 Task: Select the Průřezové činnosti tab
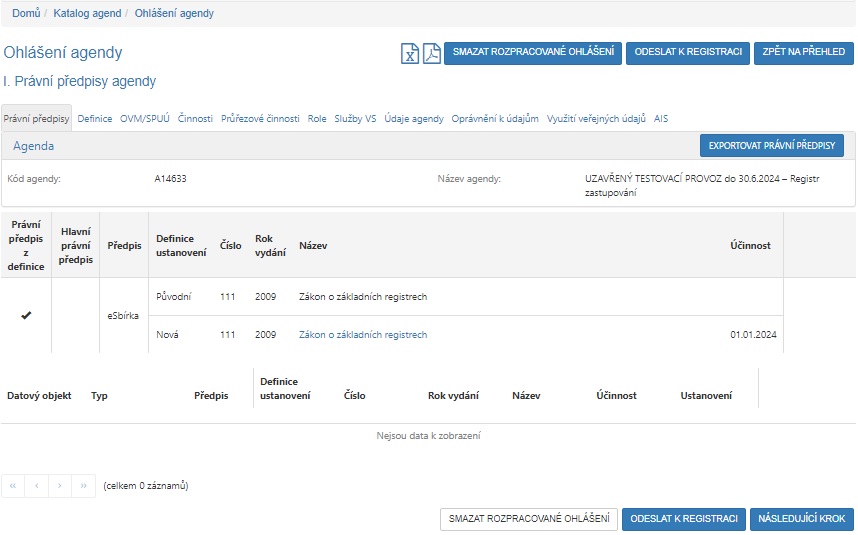pos(260,118)
